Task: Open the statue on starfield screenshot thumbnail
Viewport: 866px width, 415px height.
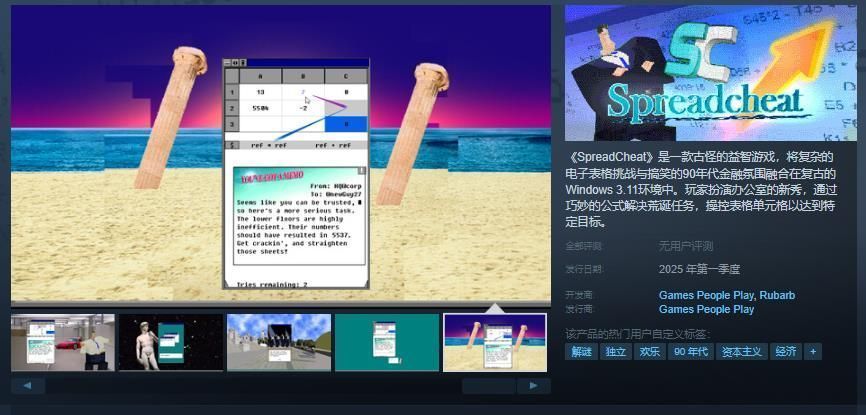Action: tap(171, 343)
